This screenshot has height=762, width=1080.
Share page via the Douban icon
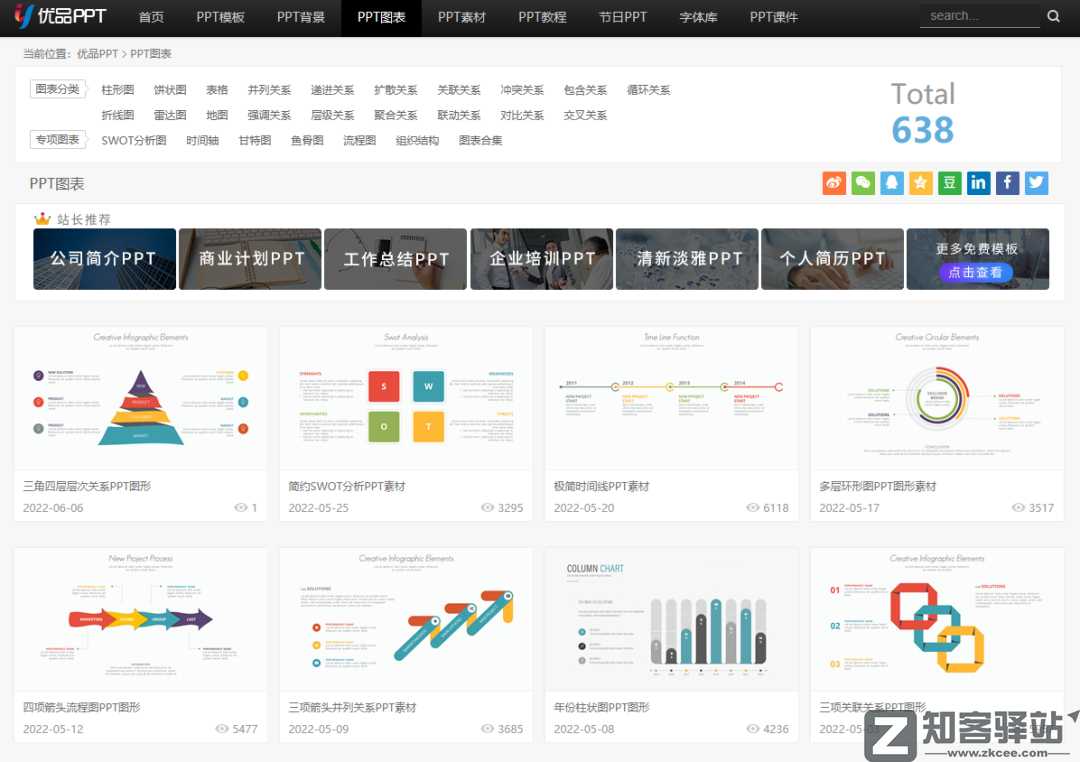pyautogui.click(x=949, y=183)
